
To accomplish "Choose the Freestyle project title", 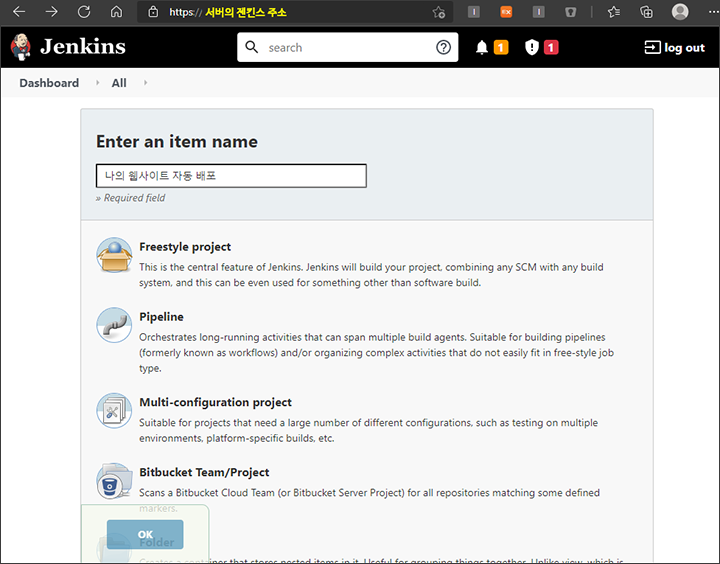I will 185,247.
